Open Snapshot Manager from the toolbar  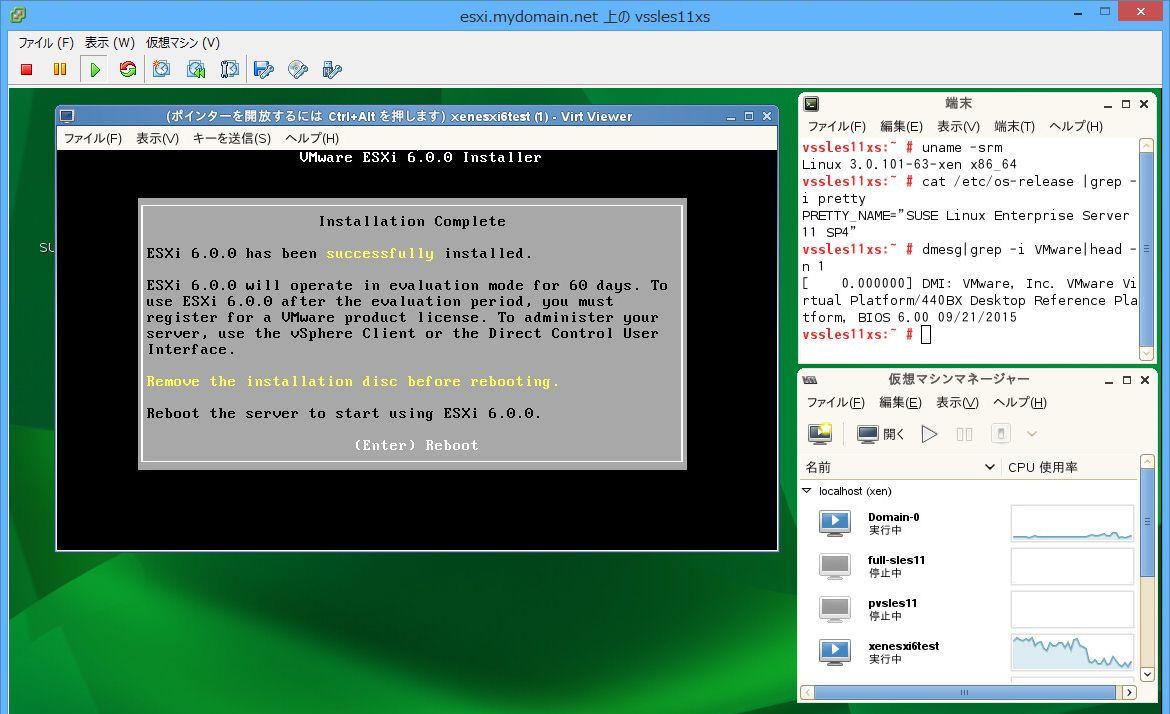(x=230, y=69)
